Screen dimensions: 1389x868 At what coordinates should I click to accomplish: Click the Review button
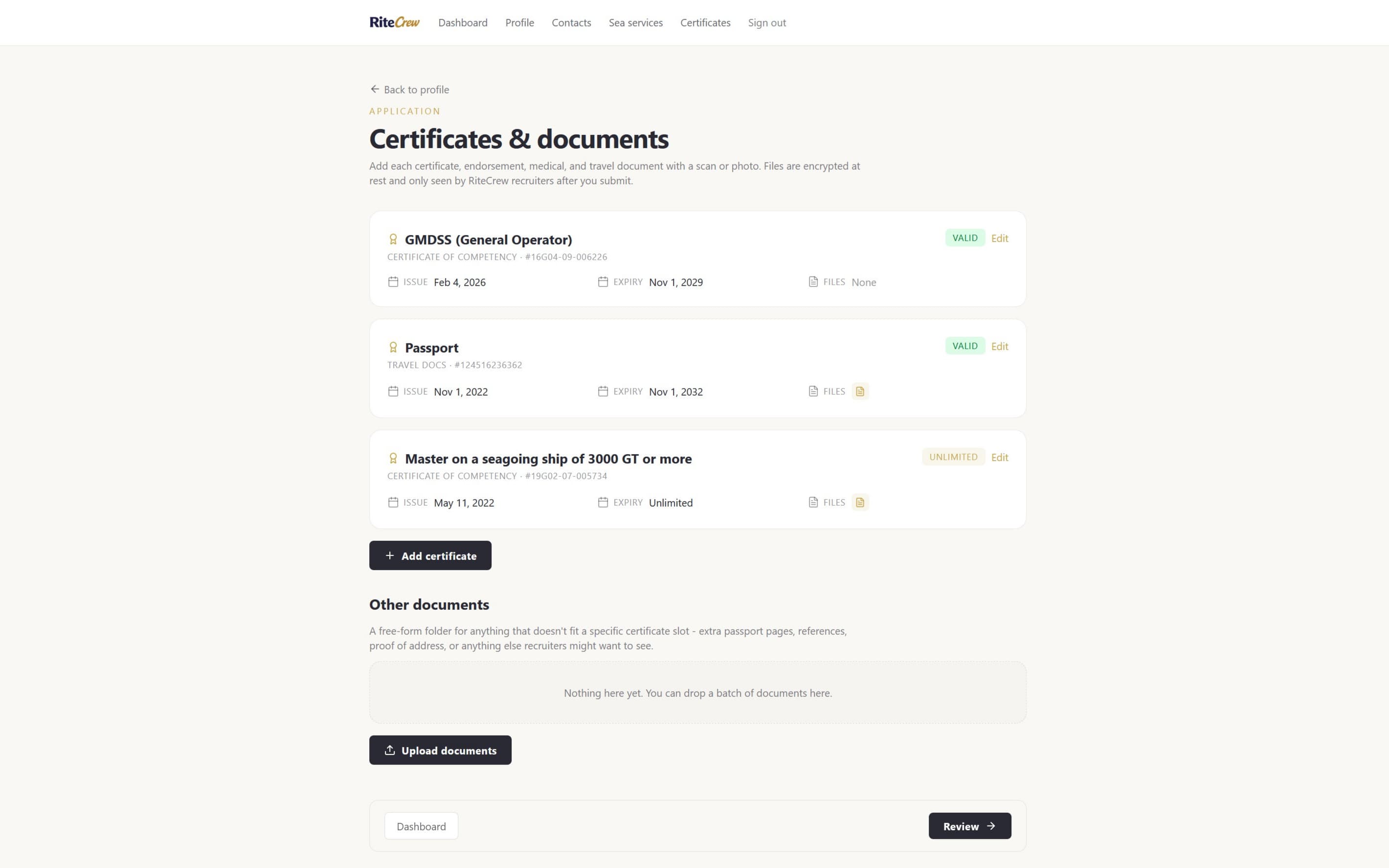[x=969, y=825]
